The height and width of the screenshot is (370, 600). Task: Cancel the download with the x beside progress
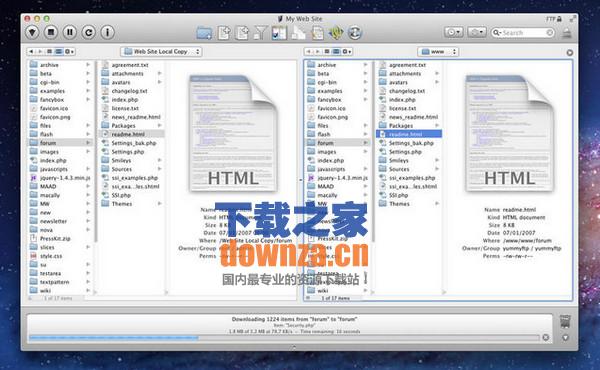pos(546,337)
